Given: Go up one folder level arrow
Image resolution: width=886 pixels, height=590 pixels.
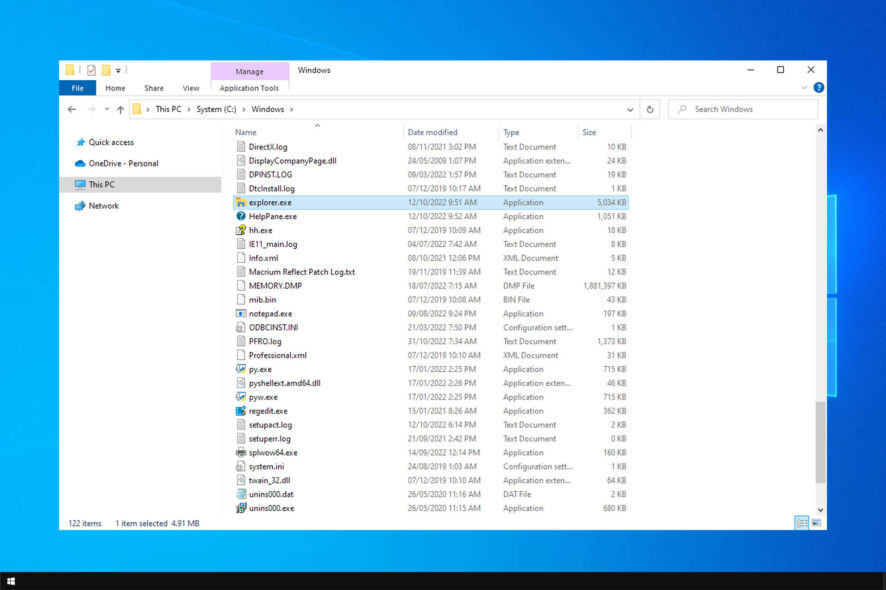Looking at the screenshot, I should click(120, 110).
